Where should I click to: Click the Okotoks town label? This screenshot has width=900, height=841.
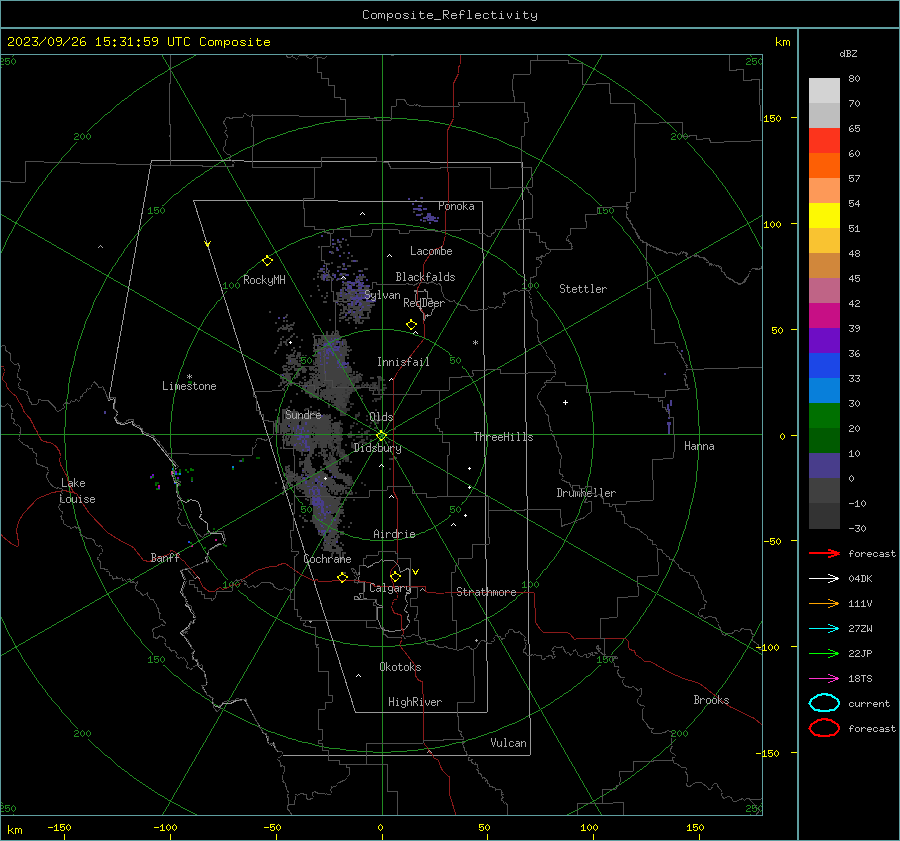coord(400,667)
